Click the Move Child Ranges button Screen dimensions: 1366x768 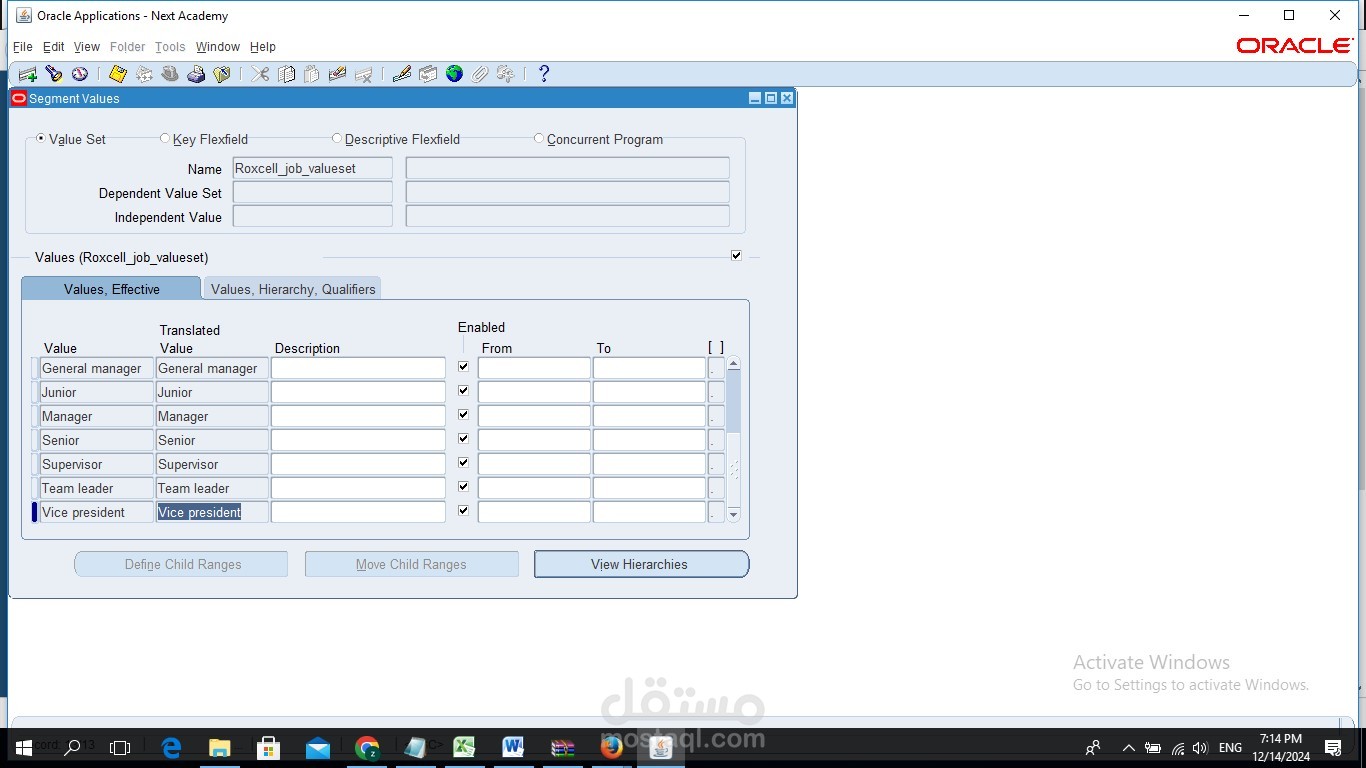pyautogui.click(x=411, y=564)
